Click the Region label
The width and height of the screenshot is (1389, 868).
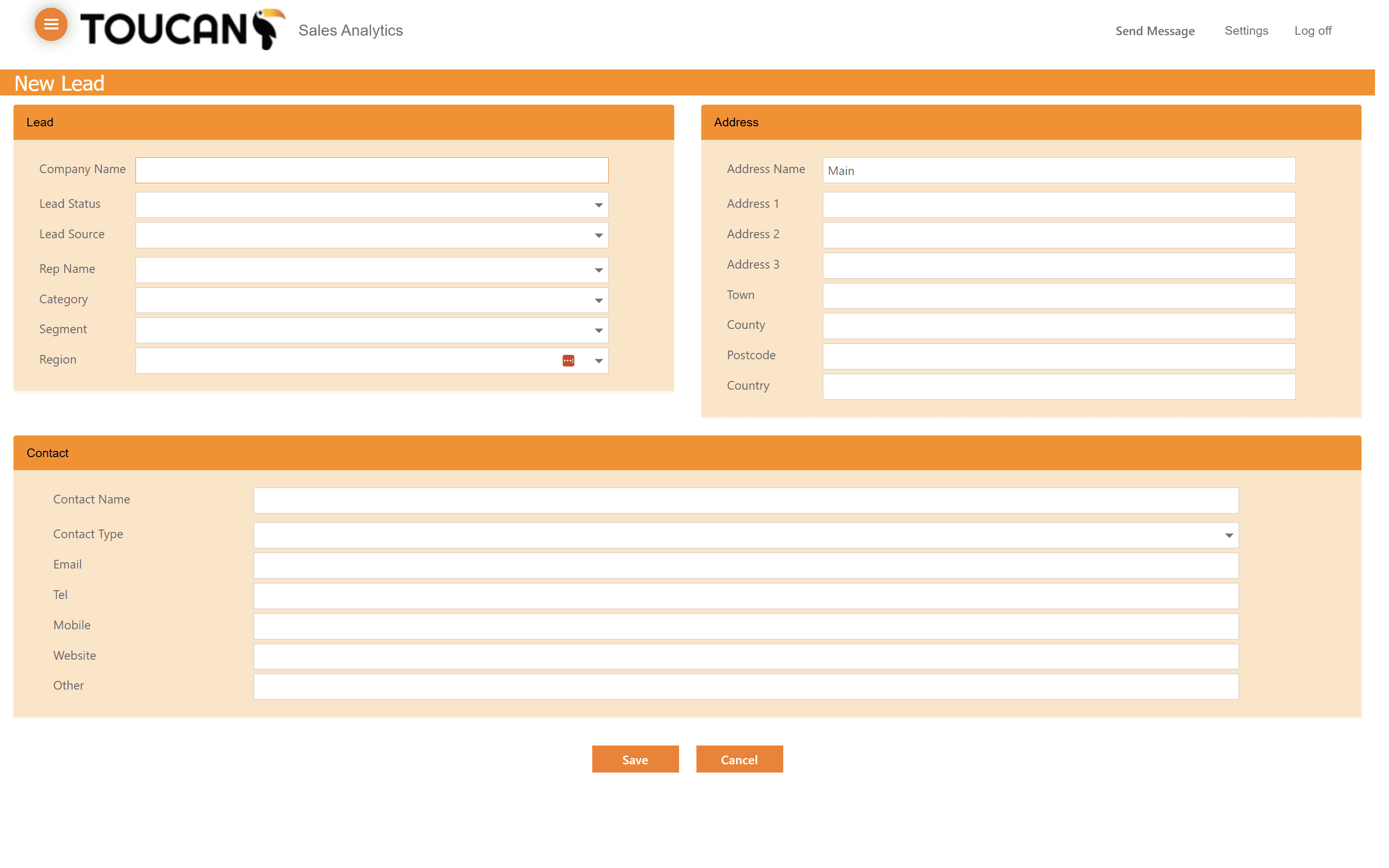[58, 360]
